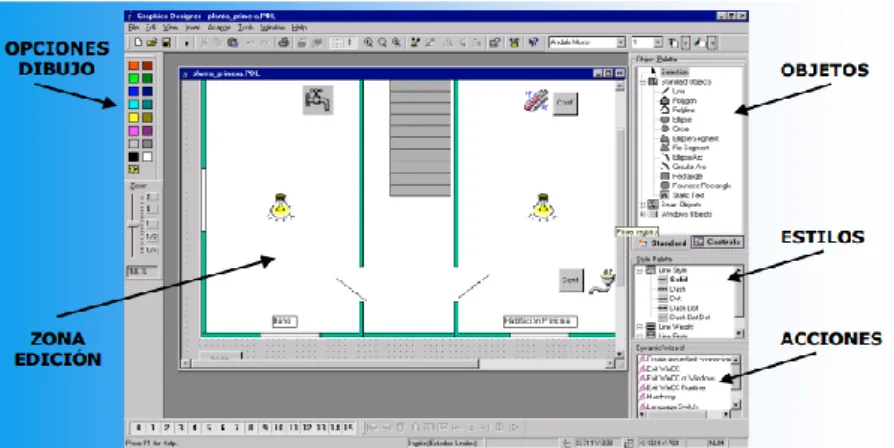Toggle layer 1 in the layer bar
The width and height of the screenshot is (894, 448).
click(152, 427)
